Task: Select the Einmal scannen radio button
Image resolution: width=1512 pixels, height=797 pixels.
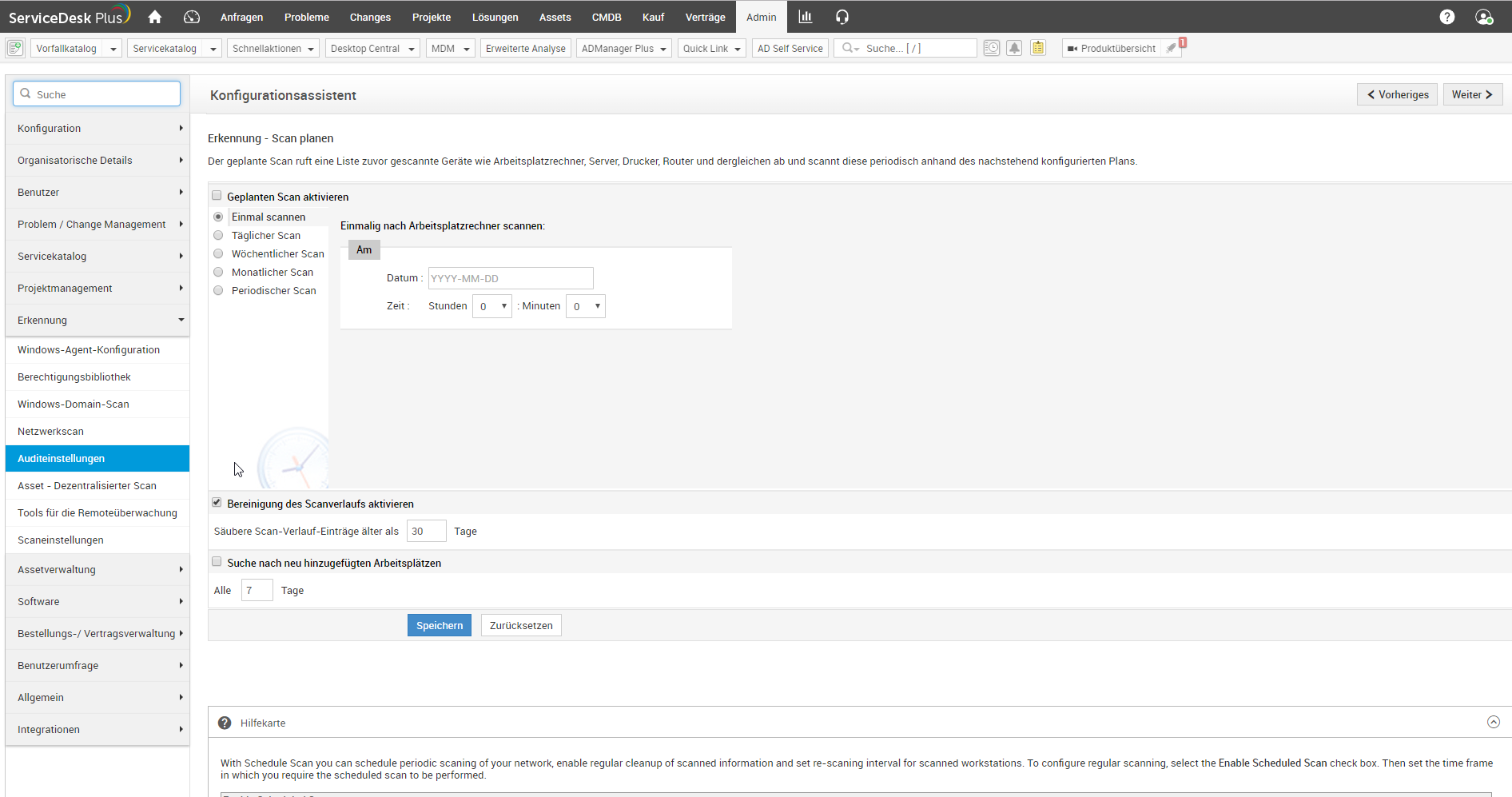Action: pyautogui.click(x=218, y=217)
